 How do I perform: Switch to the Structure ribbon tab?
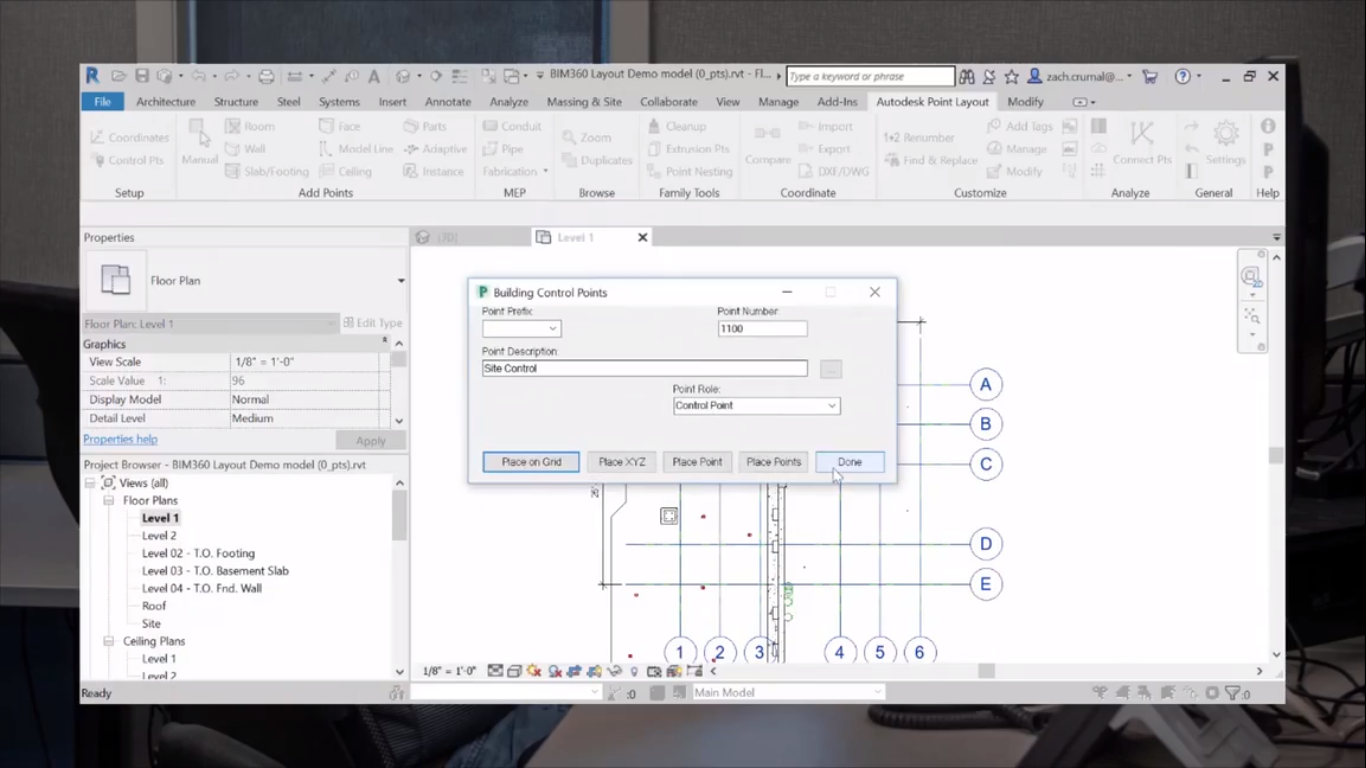236,102
